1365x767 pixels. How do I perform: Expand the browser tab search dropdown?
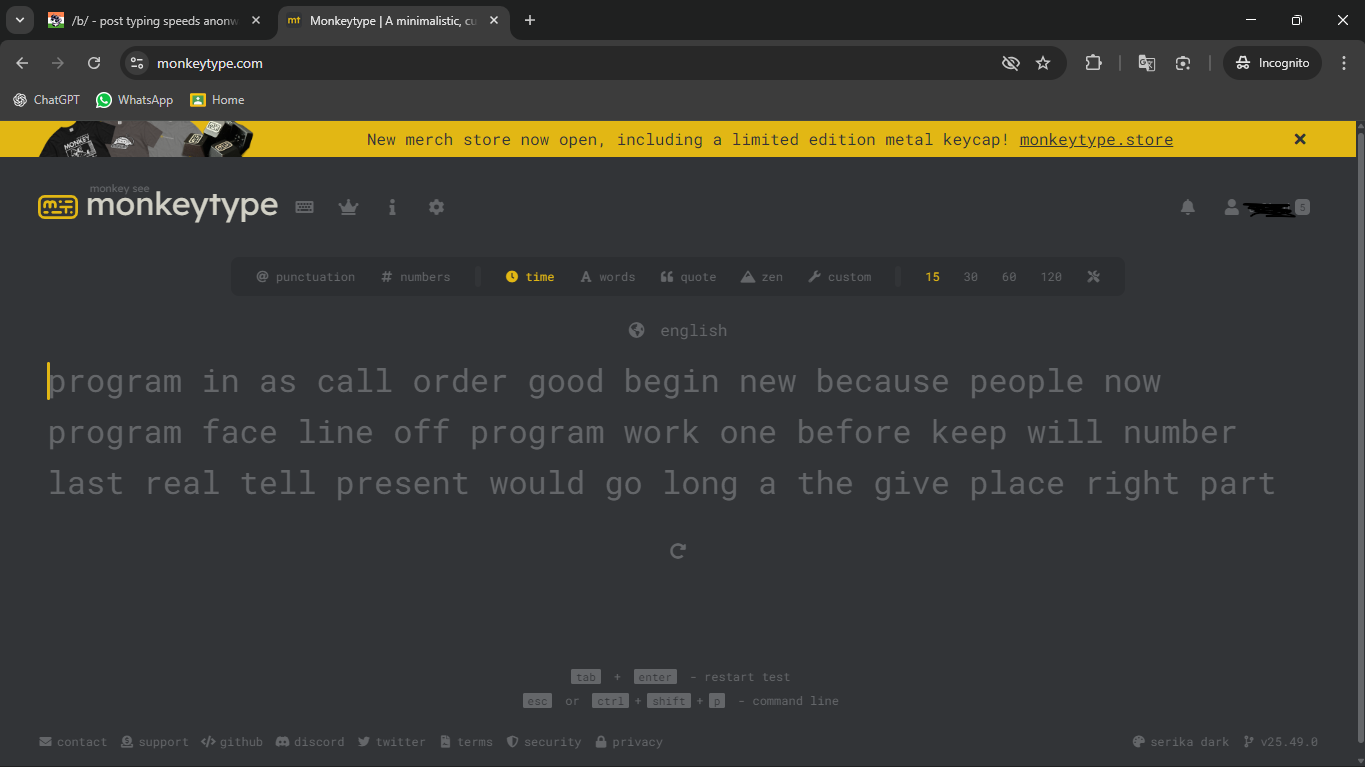click(x=19, y=20)
